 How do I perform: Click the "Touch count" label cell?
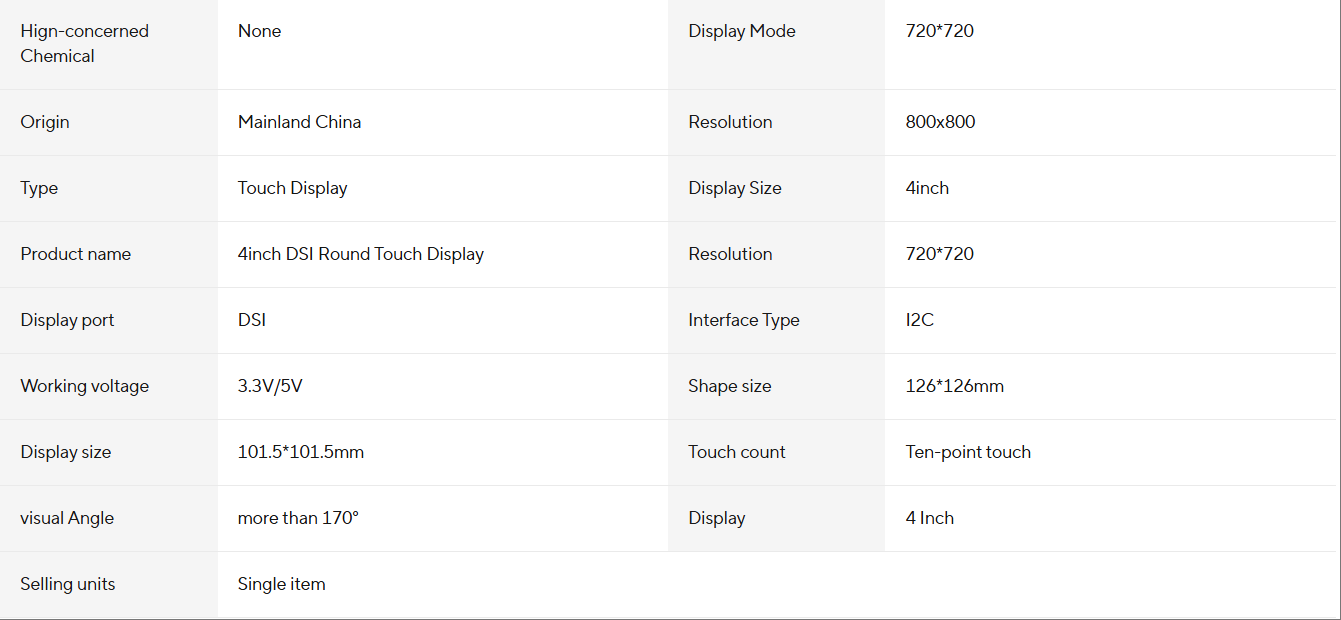click(x=736, y=452)
